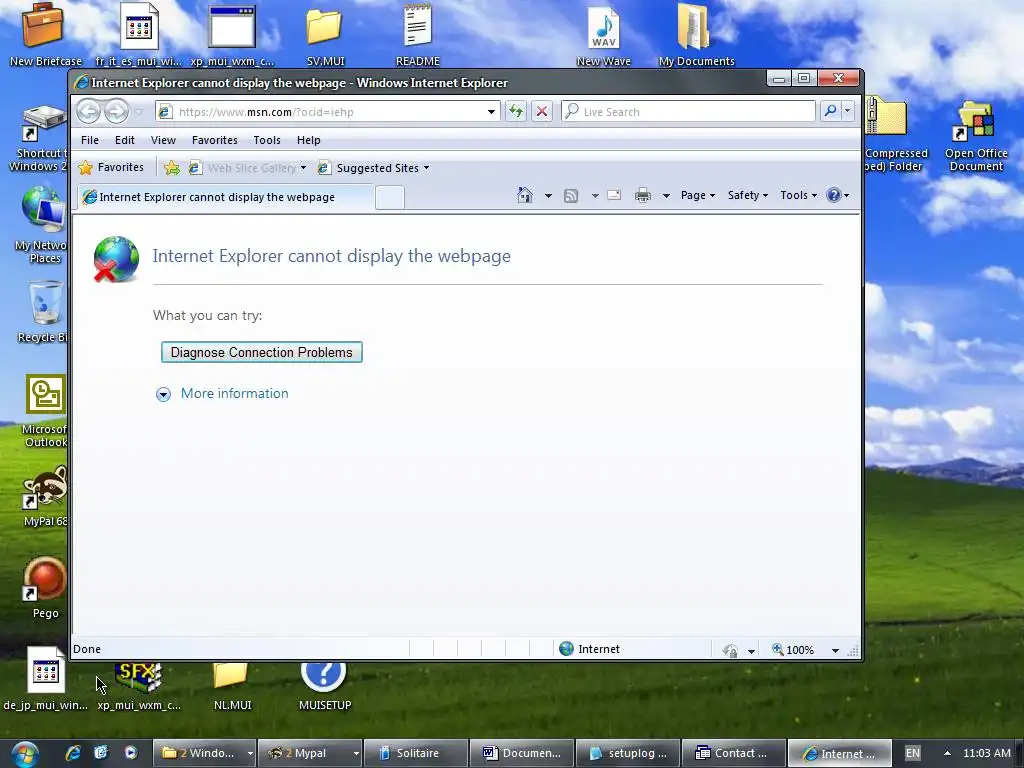Click the privacy report icon in status bar
This screenshot has width=1024, height=768.
click(730, 650)
